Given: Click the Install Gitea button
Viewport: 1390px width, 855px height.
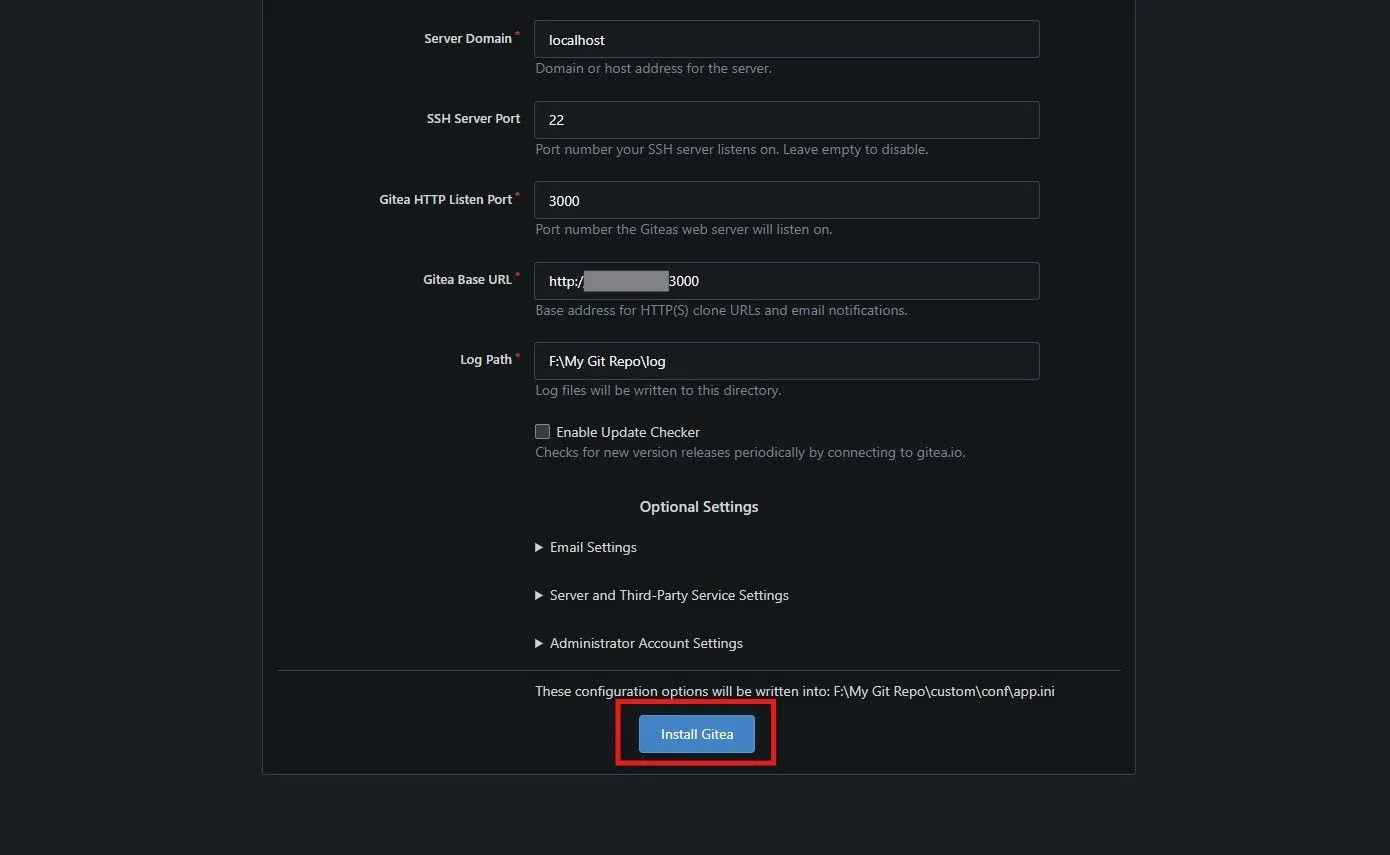Looking at the screenshot, I should pyautogui.click(x=697, y=734).
